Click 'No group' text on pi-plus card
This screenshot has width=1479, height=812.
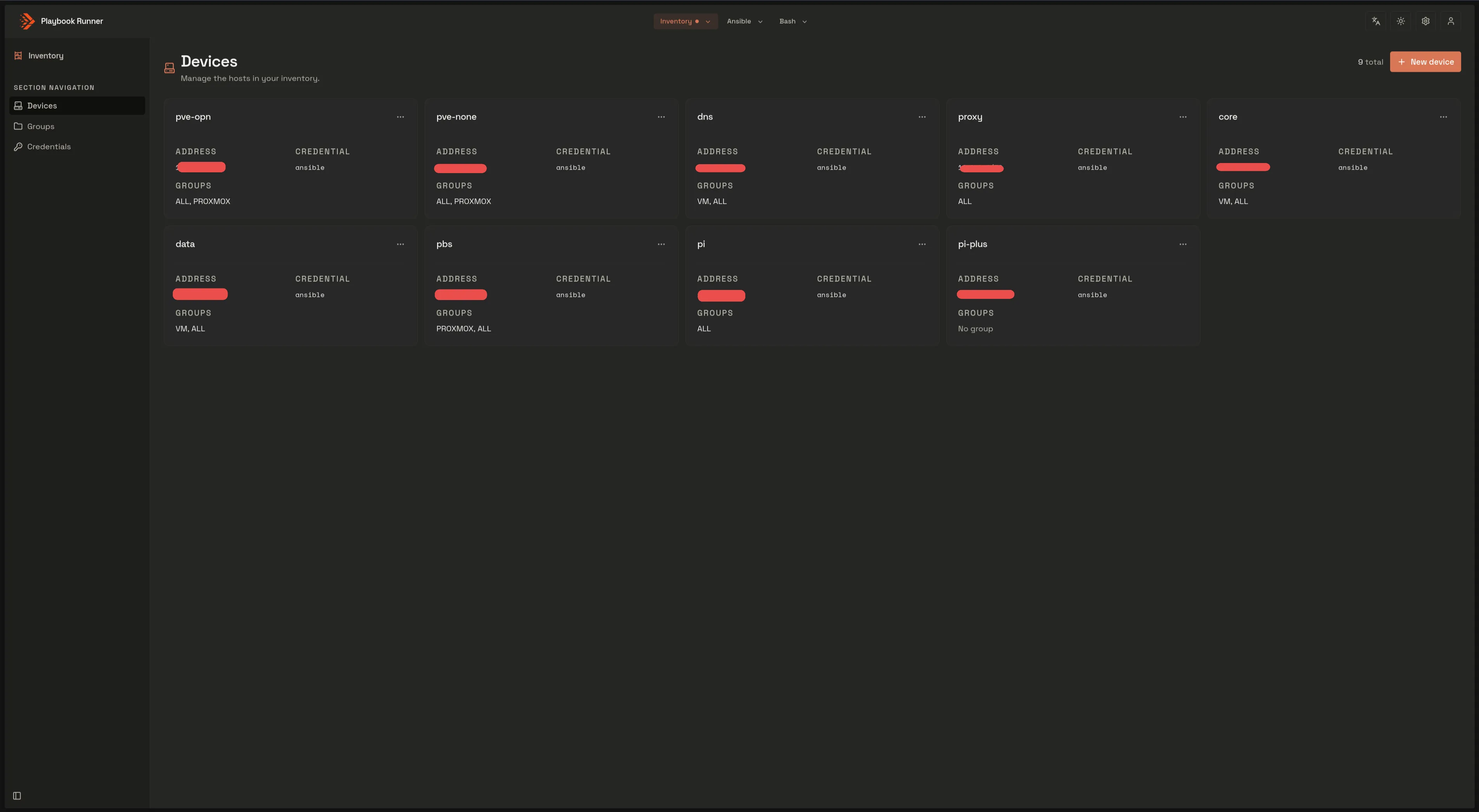click(x=975, y=329)
